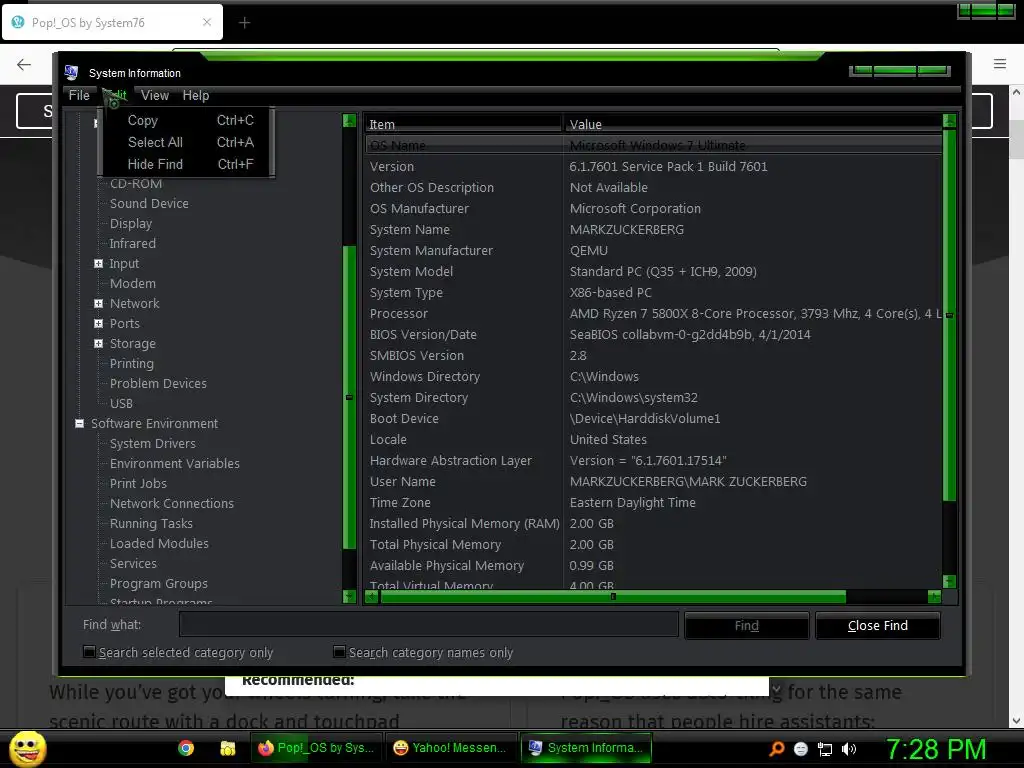1024x768 pixels.
Task: Click the round smiley tray icon
Action: pyautogui.click(x=801, y=749)
